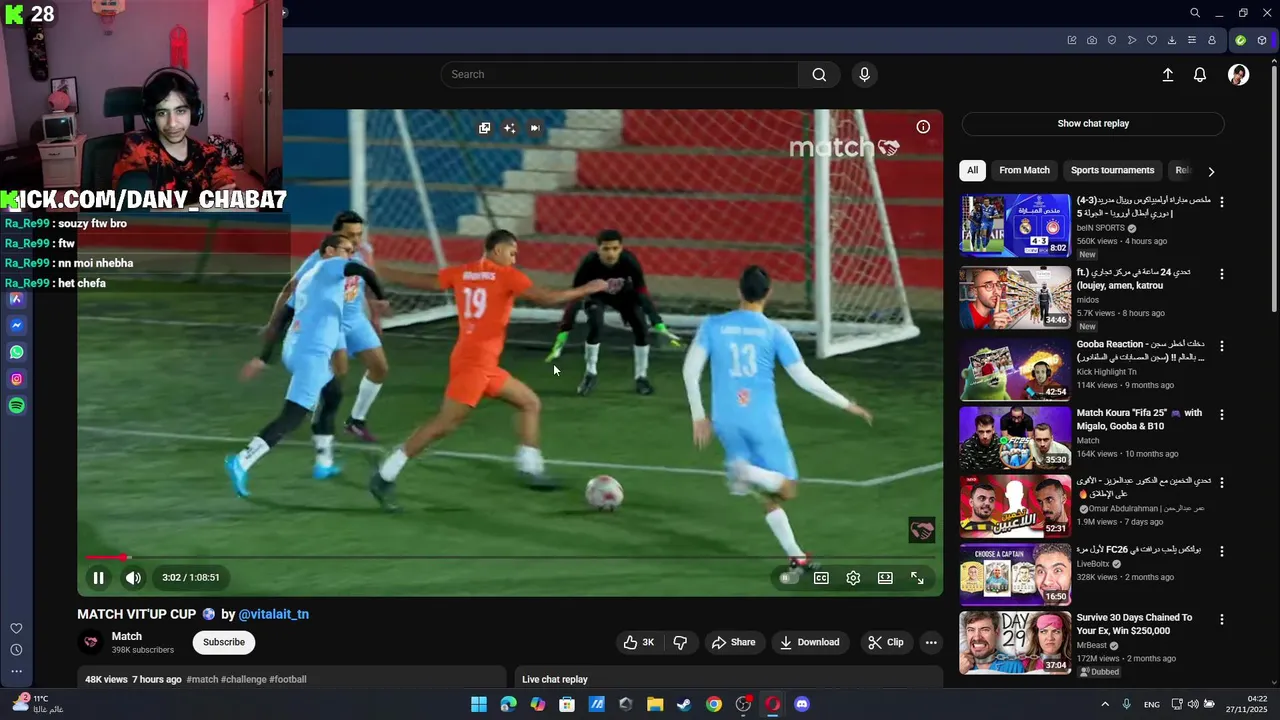This screenshot has width=1280, height=720.
Task: Switch to theater mode
Action: pyautogui.click(x=885, y=578)
